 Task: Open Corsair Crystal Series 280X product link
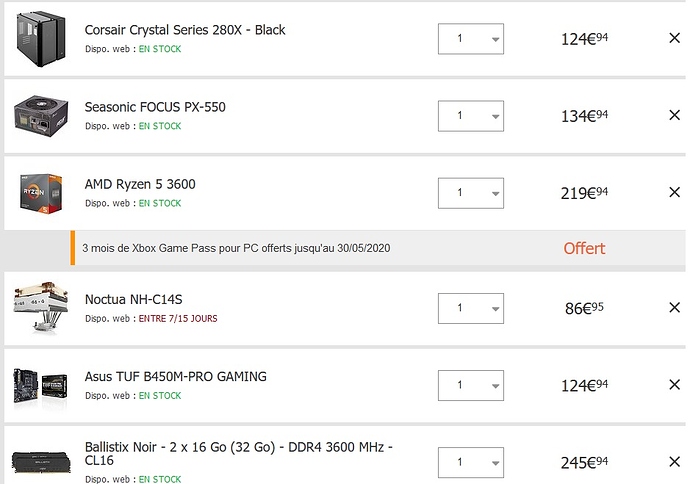click(x=185, y=30)
